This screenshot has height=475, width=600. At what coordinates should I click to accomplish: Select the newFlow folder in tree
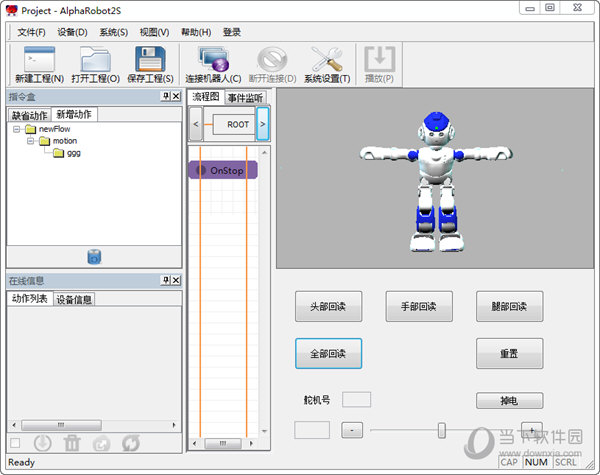(x=48, y=129)
